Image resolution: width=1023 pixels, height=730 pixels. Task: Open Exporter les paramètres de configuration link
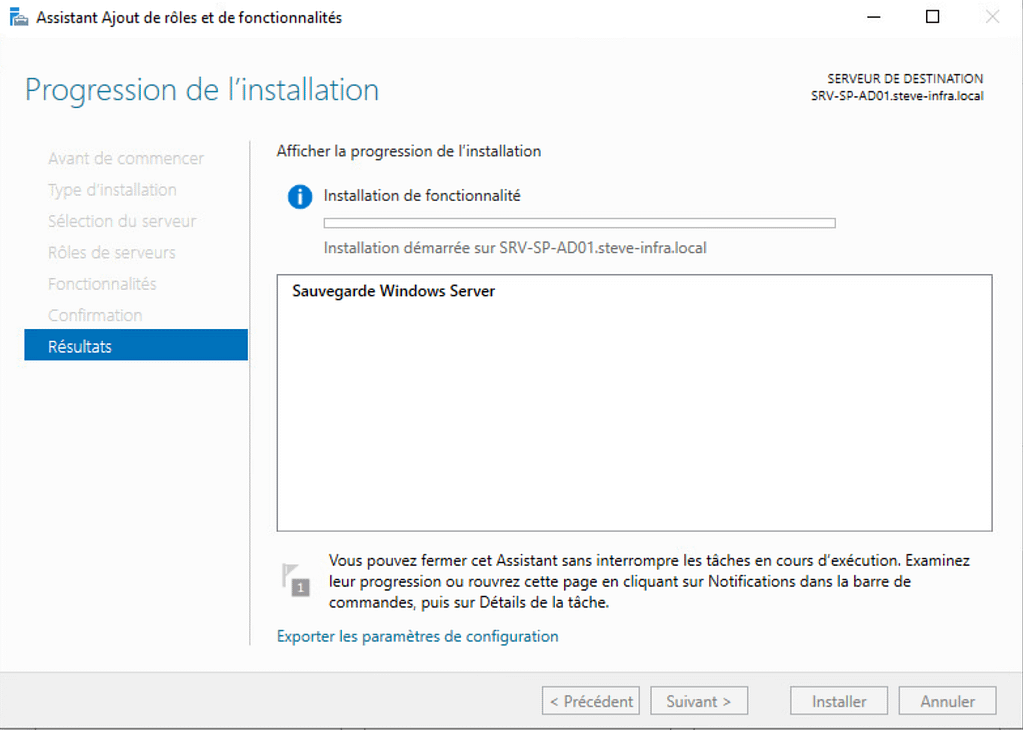pos(417,636)
